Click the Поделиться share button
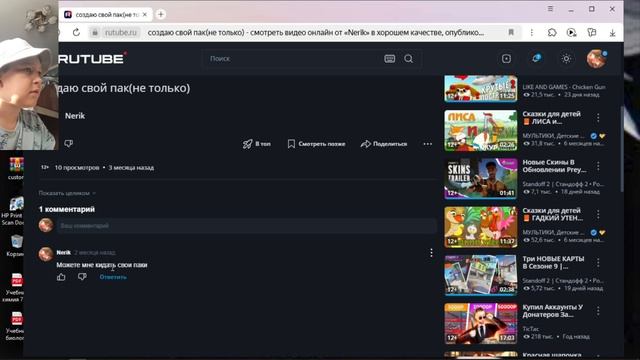The height and width of the screenshot is (360, 640). pyautogui.click(x=384, y=144)
